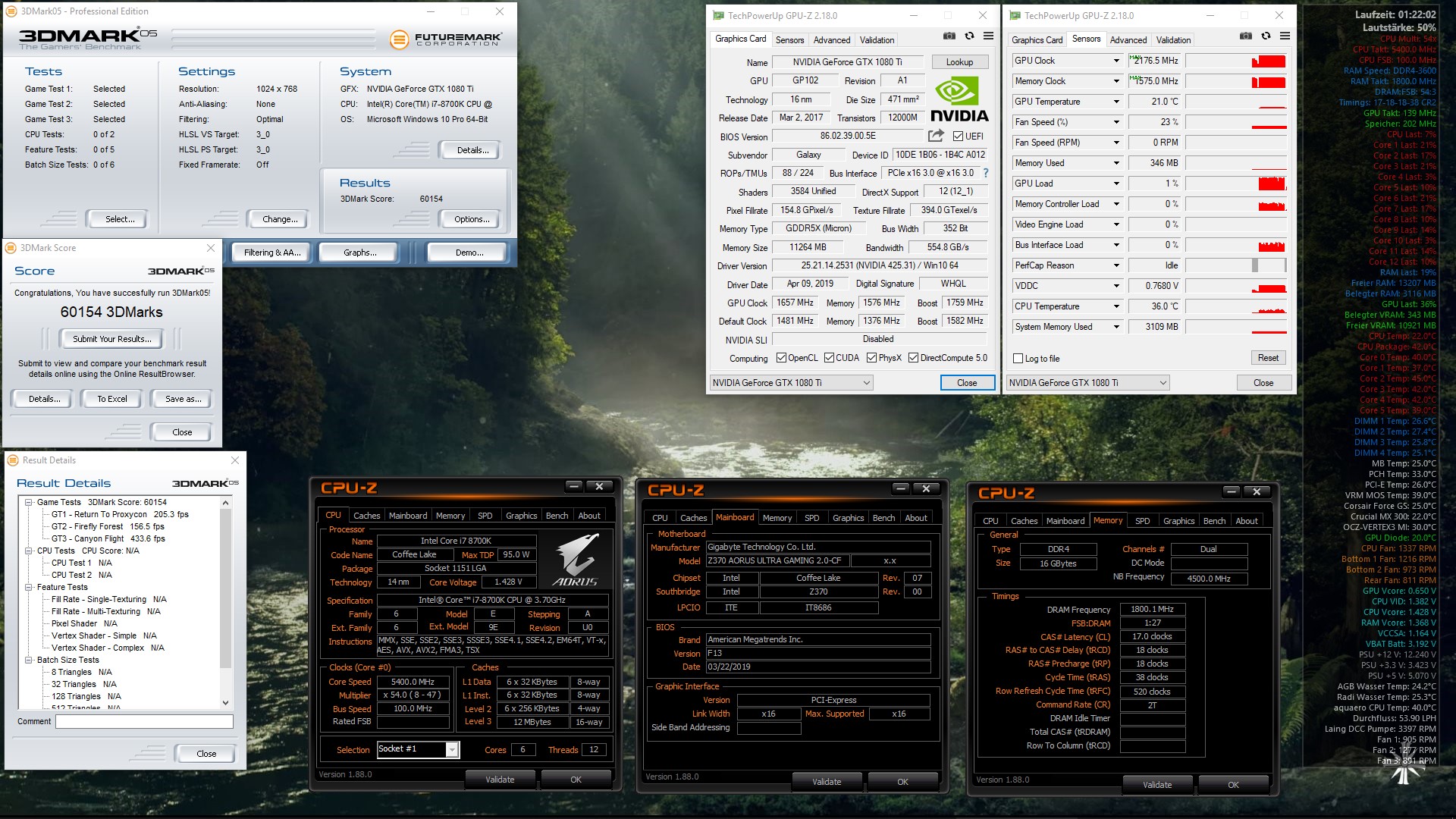The width and height of the screenshot is (1456, 819).
Task: Collapse the Game Tests tree node
Action: pyautogui.click(x=28, y=502)
